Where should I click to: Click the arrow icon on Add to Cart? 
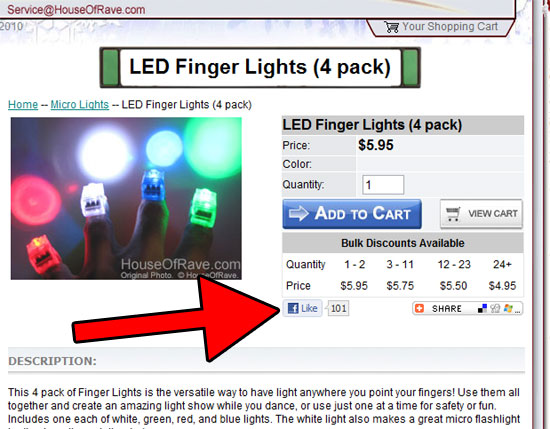[x=299, y=213]
